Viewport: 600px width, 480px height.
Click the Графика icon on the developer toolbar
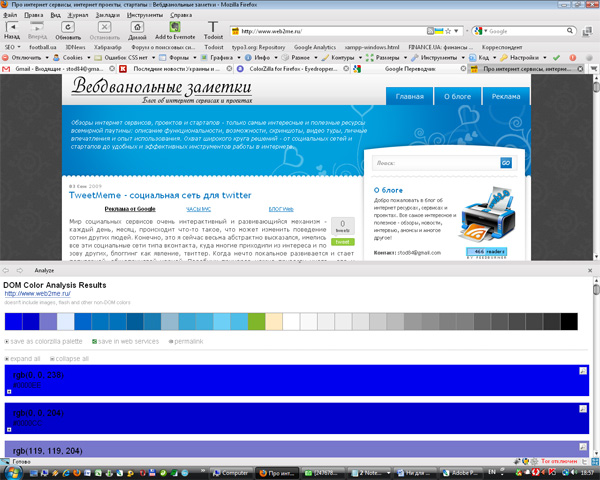204,58
